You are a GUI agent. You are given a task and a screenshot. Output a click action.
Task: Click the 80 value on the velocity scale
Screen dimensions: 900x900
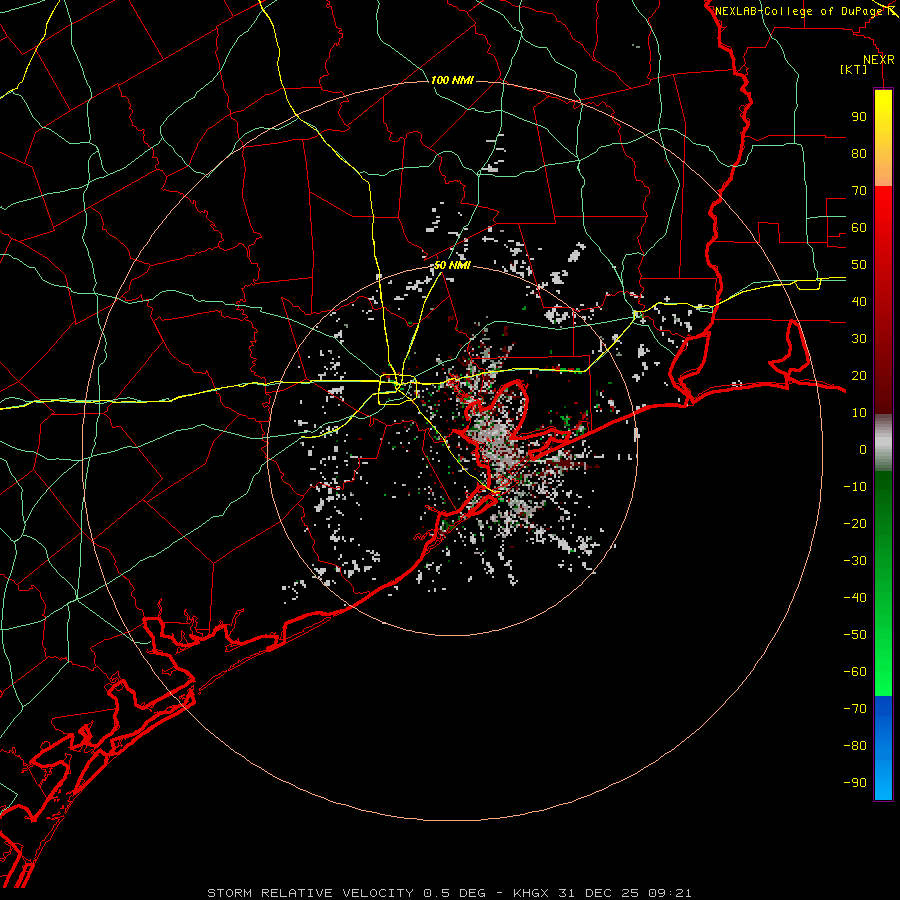(859, 153)
